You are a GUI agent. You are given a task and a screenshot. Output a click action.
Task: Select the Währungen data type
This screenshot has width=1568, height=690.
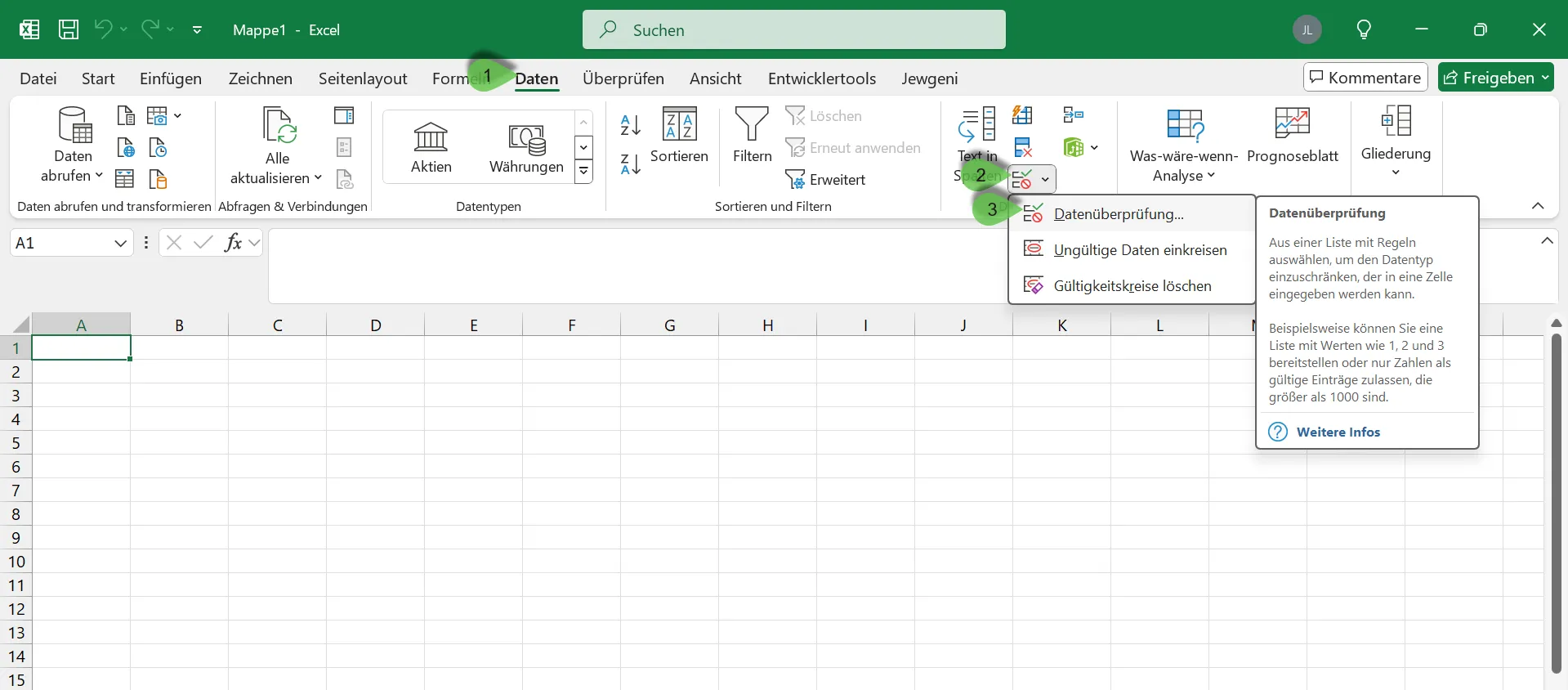[526, 147]
